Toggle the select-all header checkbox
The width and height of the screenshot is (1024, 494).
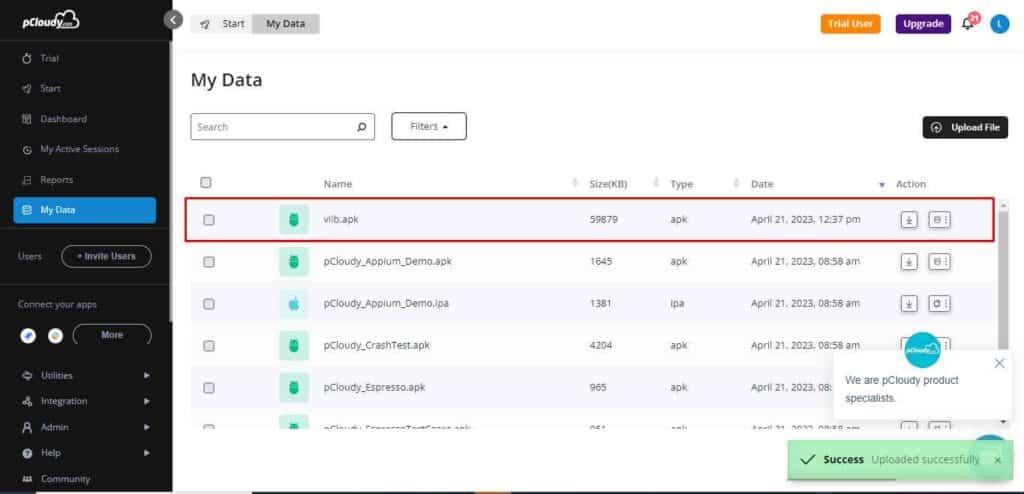coord(206,182)
